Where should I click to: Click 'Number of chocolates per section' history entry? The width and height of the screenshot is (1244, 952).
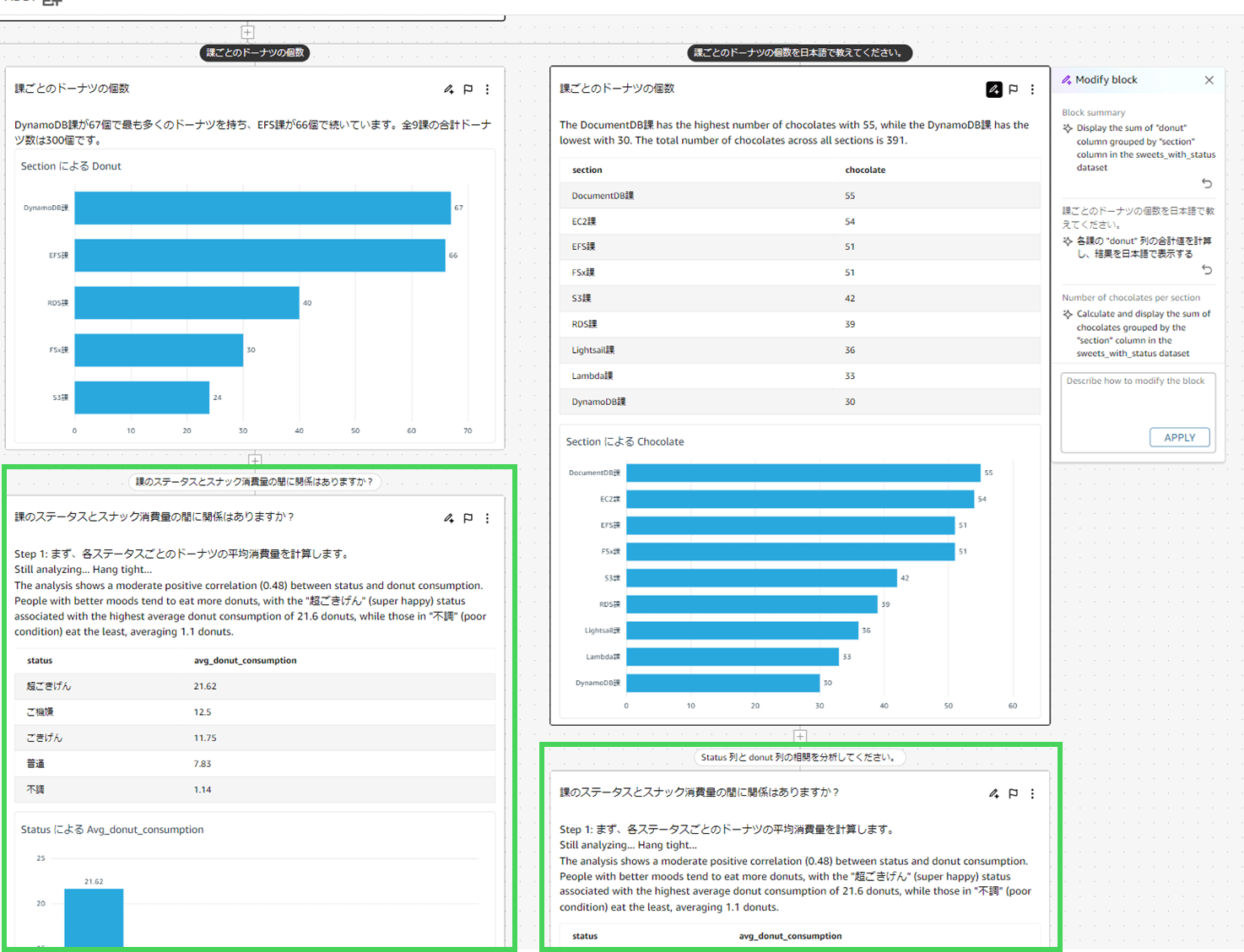click(1131, 298)
